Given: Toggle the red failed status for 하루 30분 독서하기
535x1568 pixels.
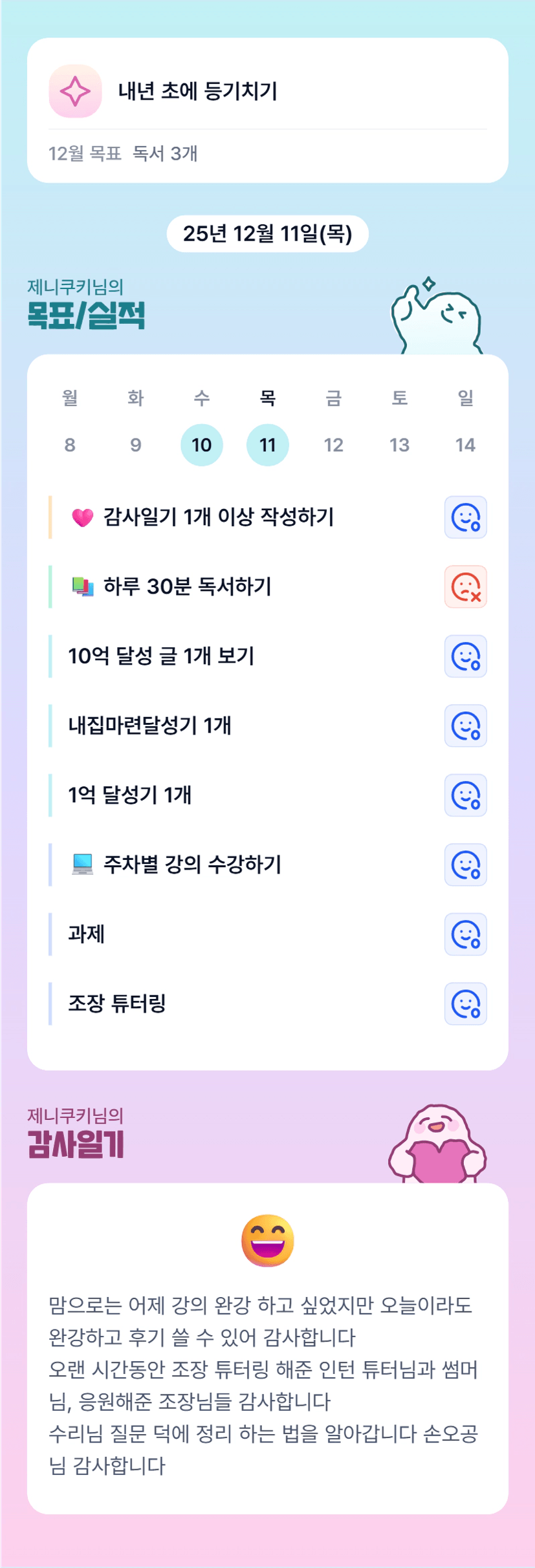Looking at the screenshot, I should [465, 587].
